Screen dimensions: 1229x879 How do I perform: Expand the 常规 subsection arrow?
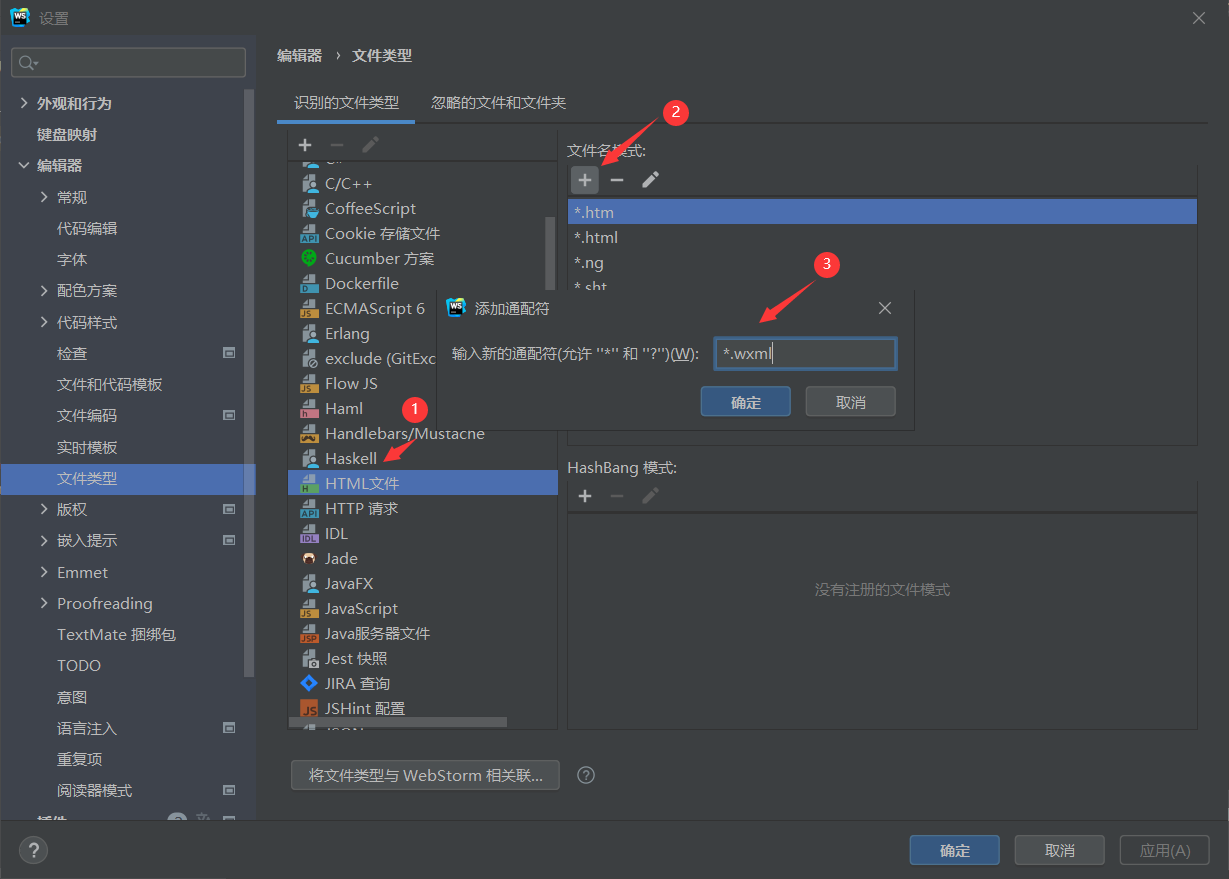click(44, 197)
